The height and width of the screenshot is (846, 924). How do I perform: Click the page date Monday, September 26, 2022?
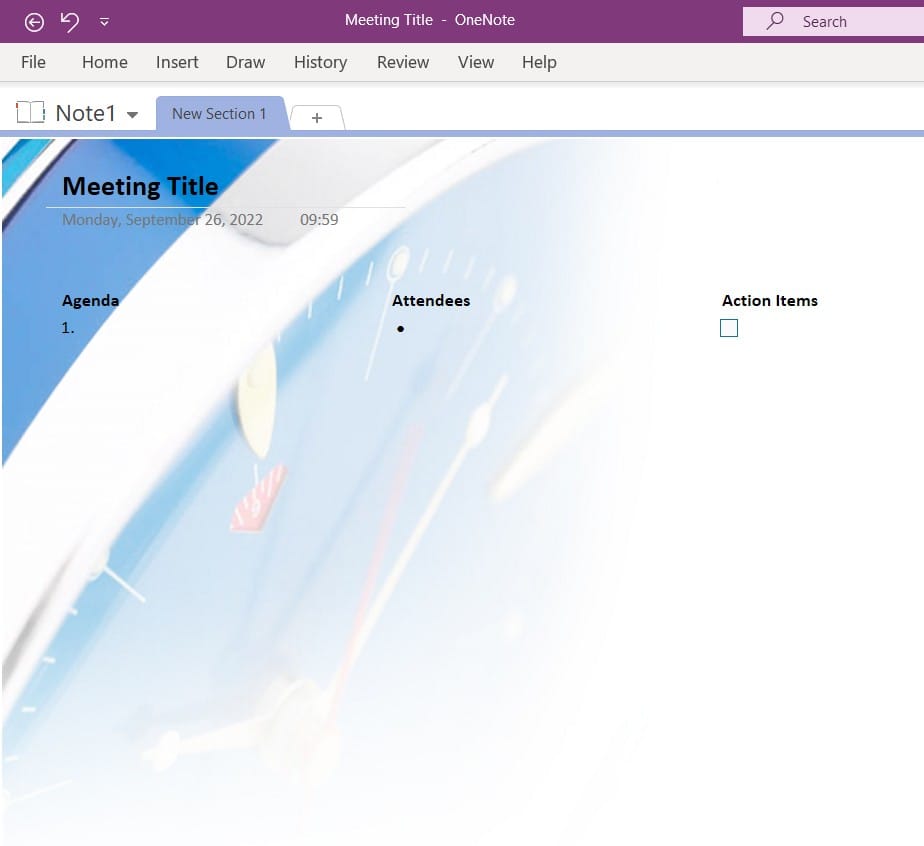tap(162, 219)
